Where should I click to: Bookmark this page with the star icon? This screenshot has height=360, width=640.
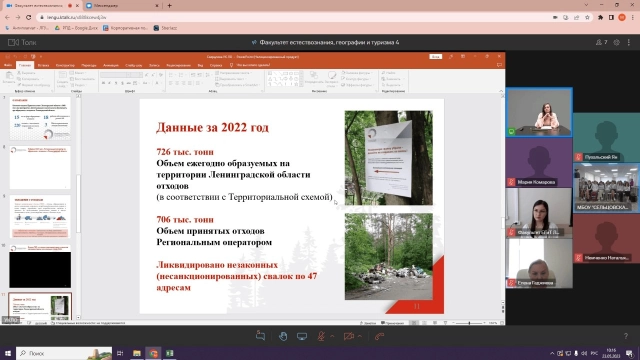coord(587,18)
